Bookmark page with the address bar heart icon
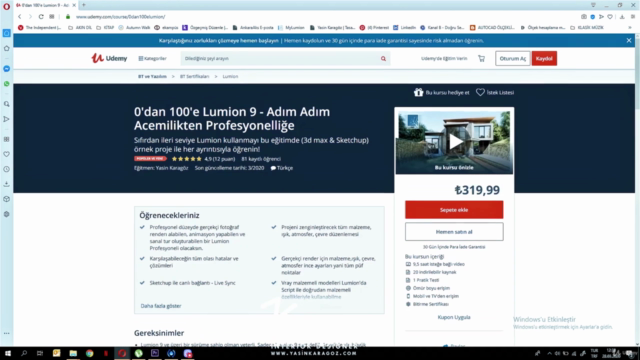This screenshot has height=360, width=640. tap(610, 17)
